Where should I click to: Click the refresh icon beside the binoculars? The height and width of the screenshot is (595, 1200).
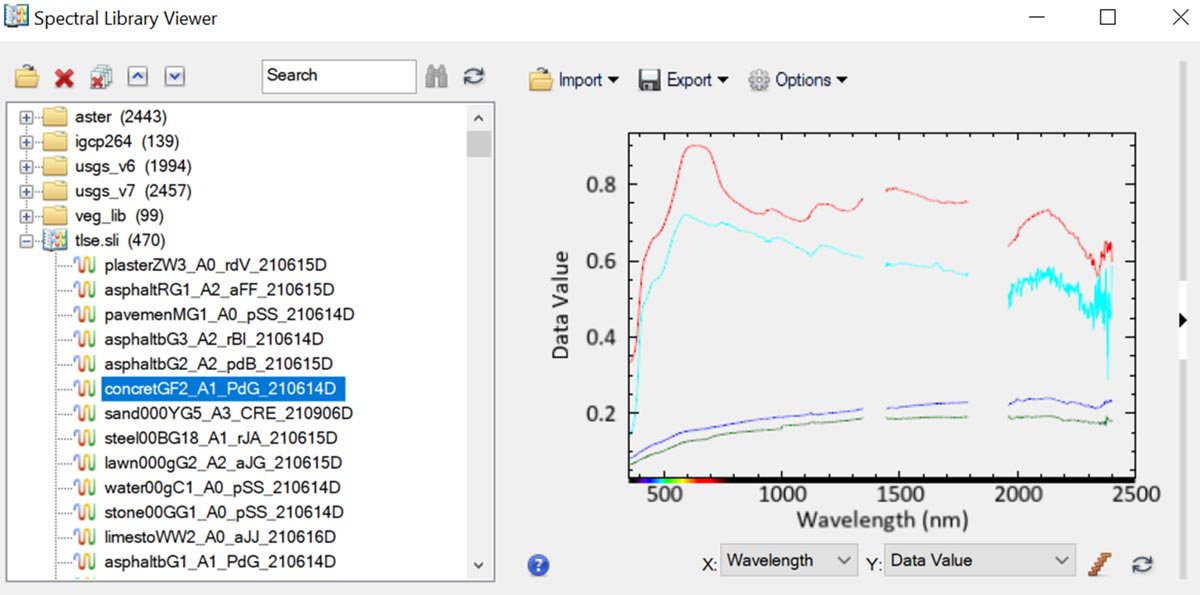point(473,77)
